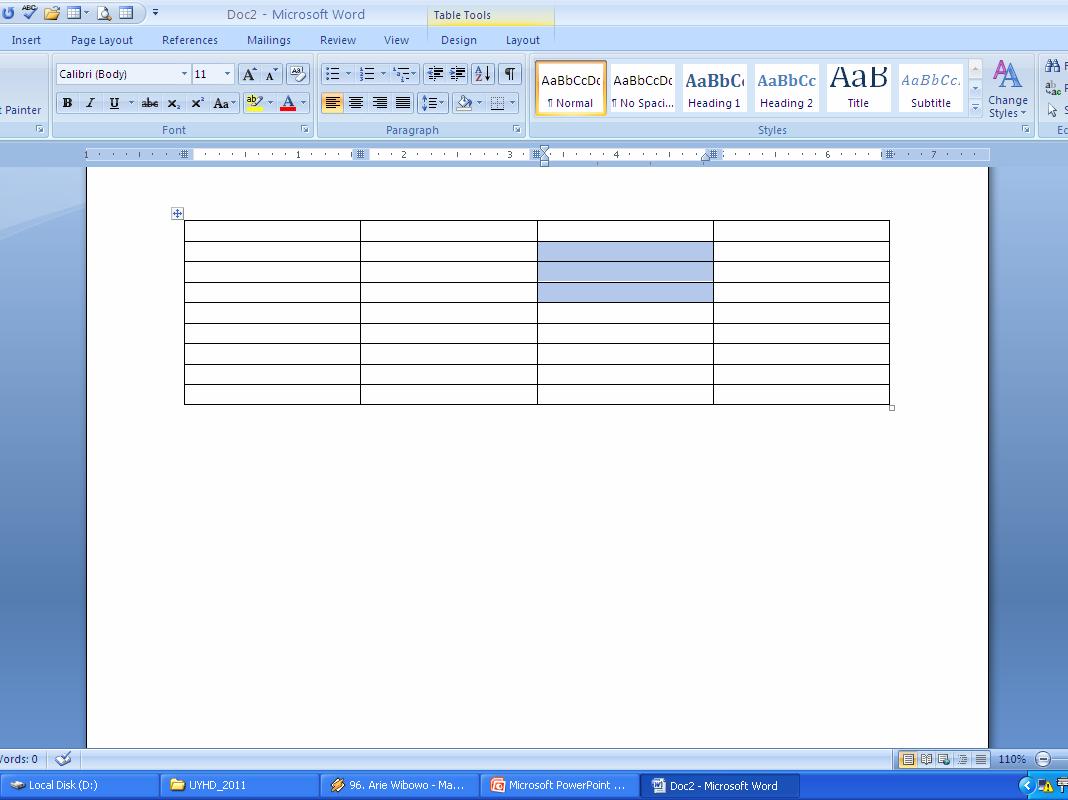Screen dimensions: 1068x800
Task: Open the Font dialog launcher
Action: click(x=304, y=129)
